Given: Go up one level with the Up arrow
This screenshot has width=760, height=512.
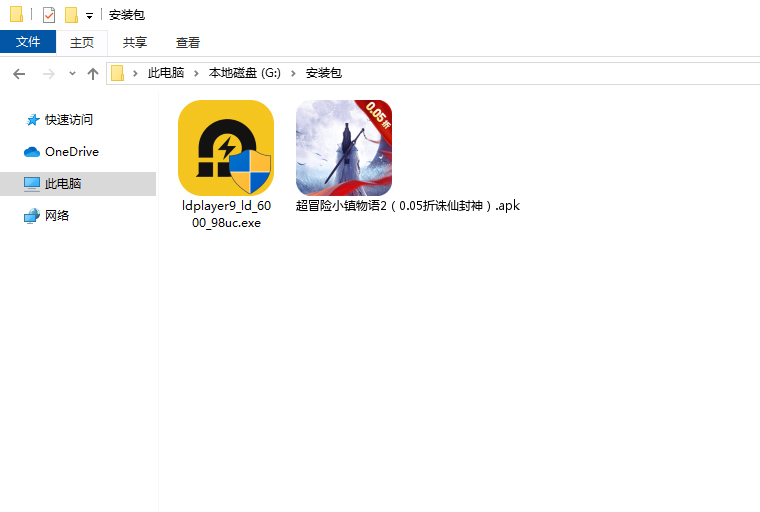Looking at the screenshot, I should click(93, 74).
